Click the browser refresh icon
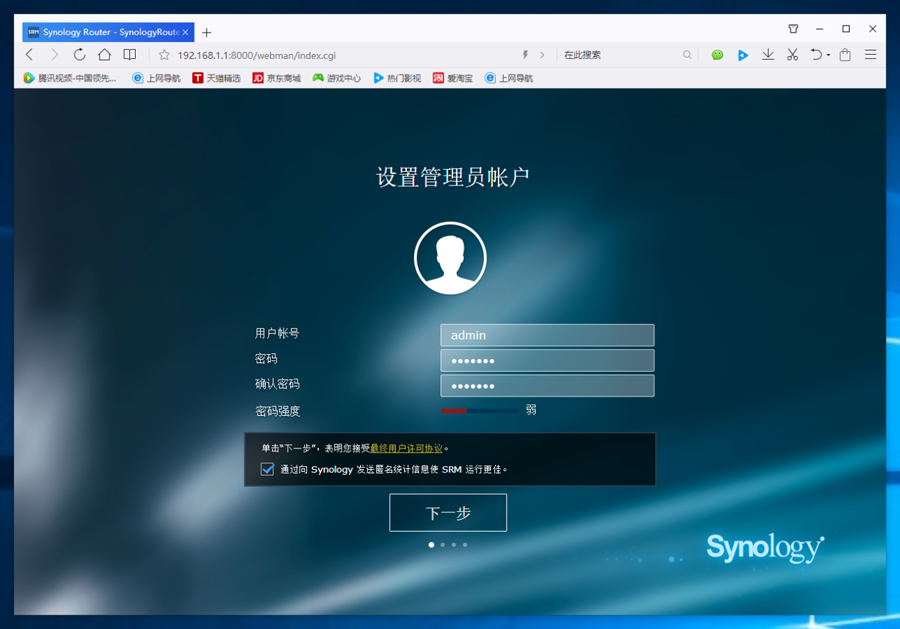 pyautogui.click(x=79, y=55)
